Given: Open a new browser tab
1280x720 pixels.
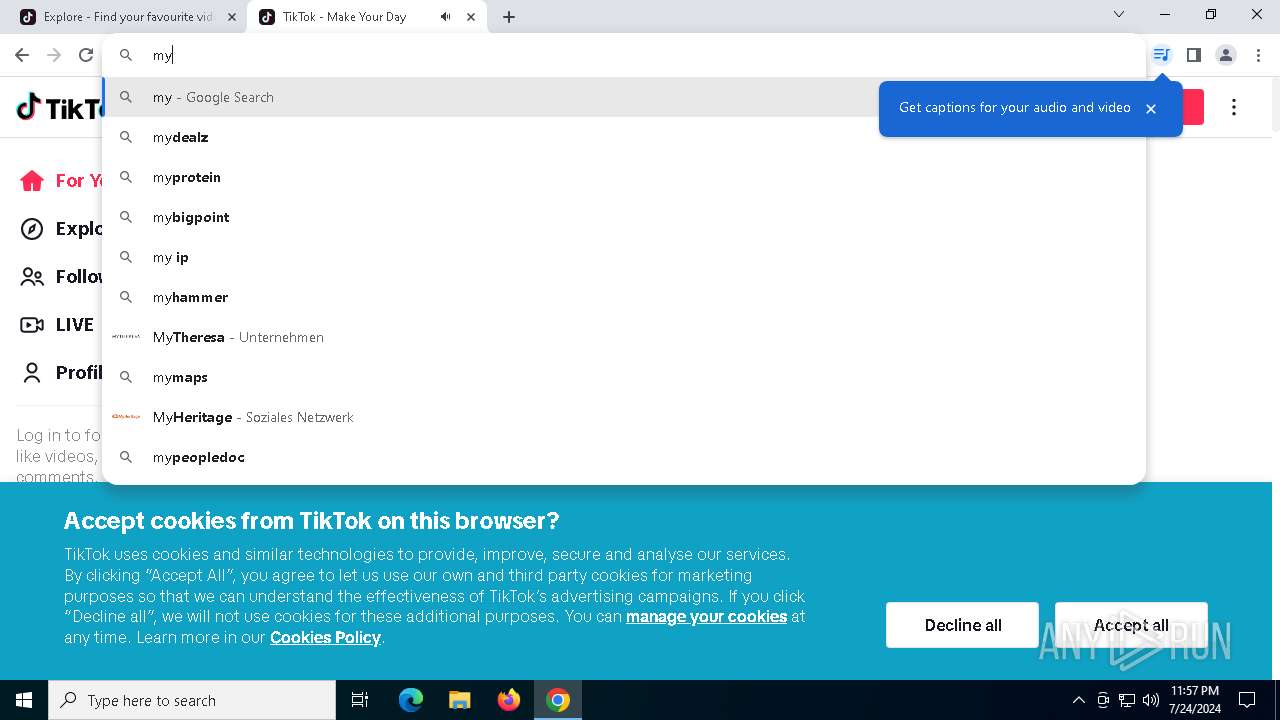Looking at the screenshot, I should point(509,17).
